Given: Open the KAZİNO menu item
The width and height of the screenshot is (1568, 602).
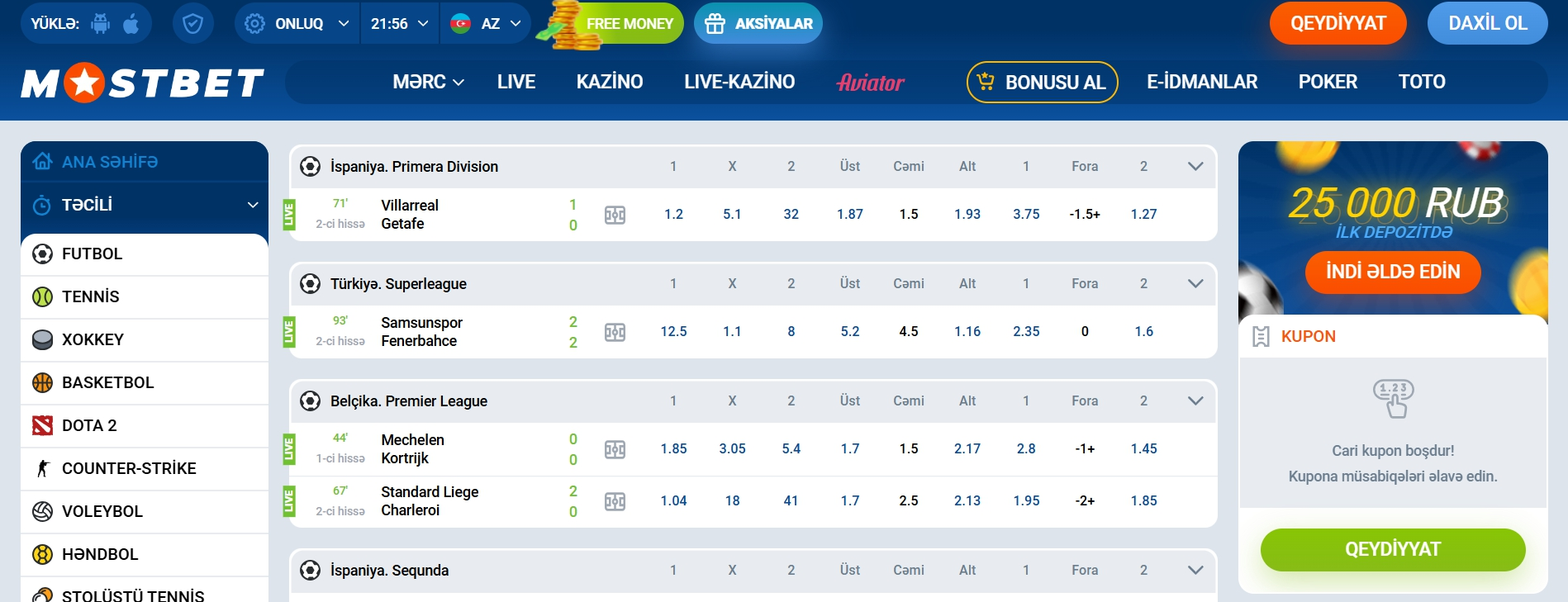Looking at the screenshot, I should 610,82.
